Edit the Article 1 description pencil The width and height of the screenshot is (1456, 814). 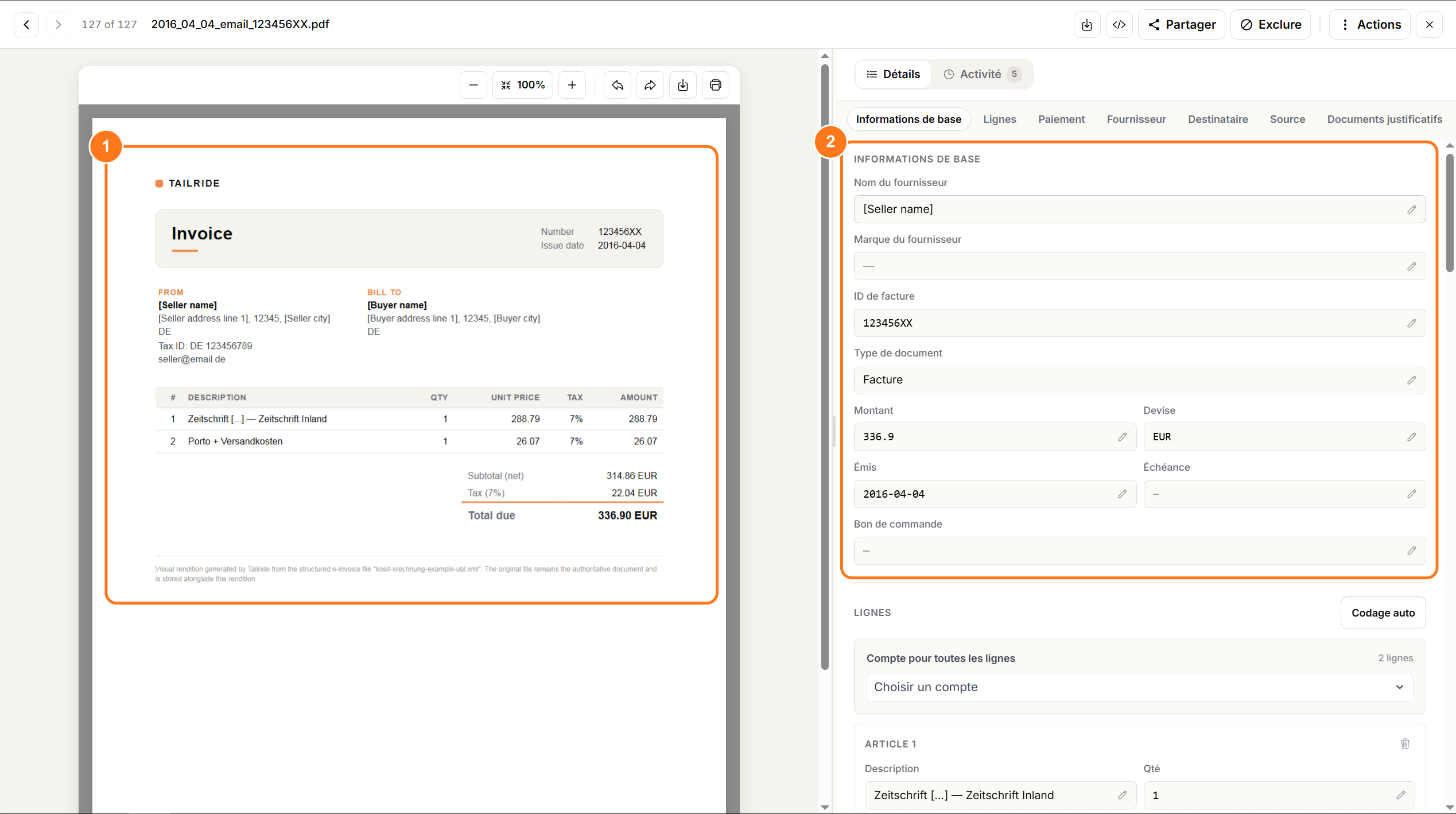[x=1123, y=795]
